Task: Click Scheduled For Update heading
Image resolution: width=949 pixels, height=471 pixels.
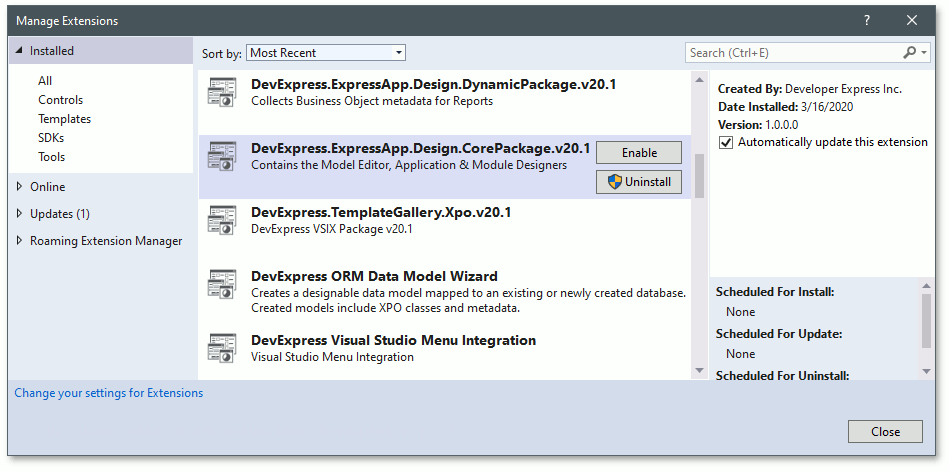Action: point(779,334)
